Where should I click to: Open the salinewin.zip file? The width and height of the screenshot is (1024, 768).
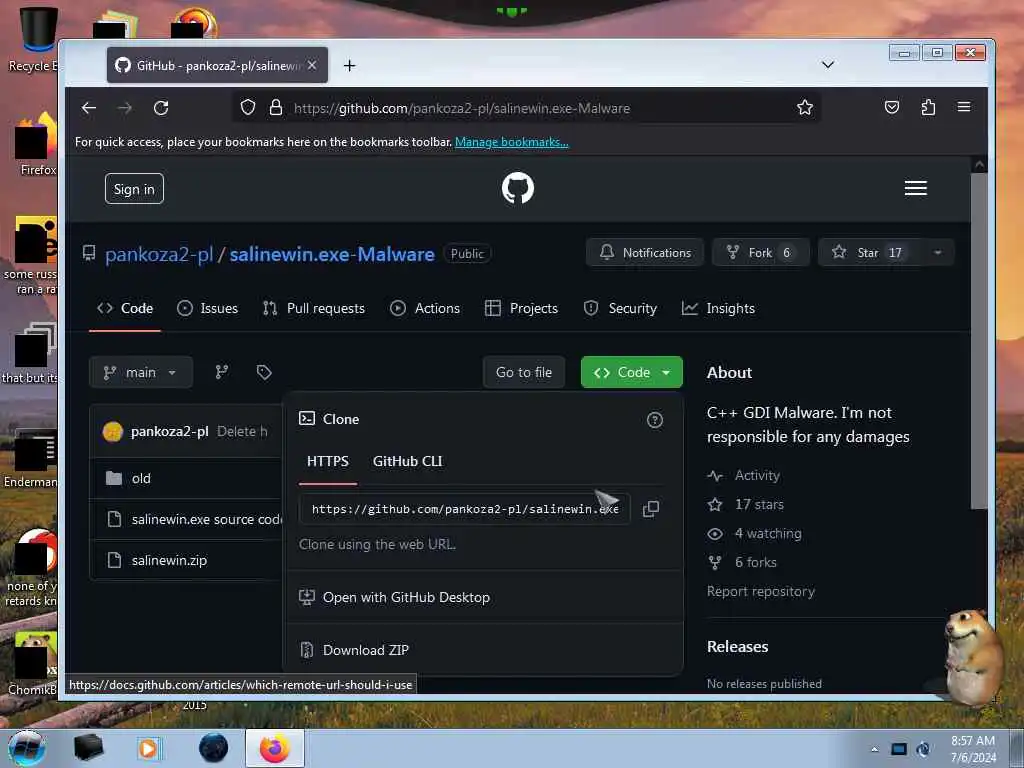(x=169, y=560)
